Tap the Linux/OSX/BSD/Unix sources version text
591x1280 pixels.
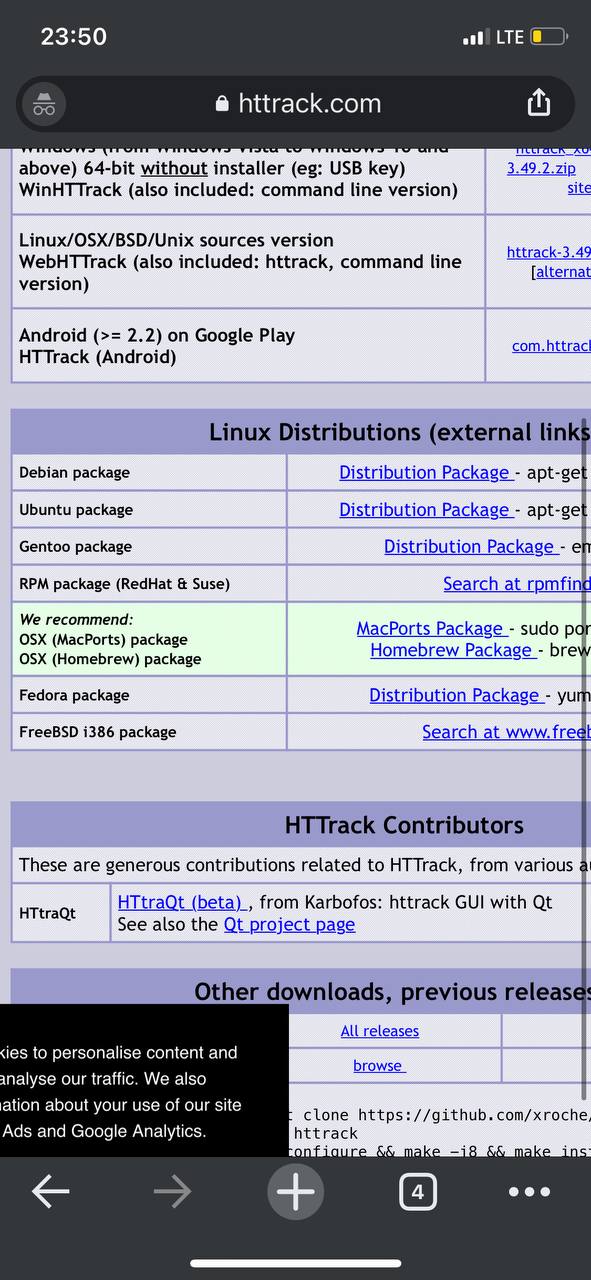[x=176, y=240]
